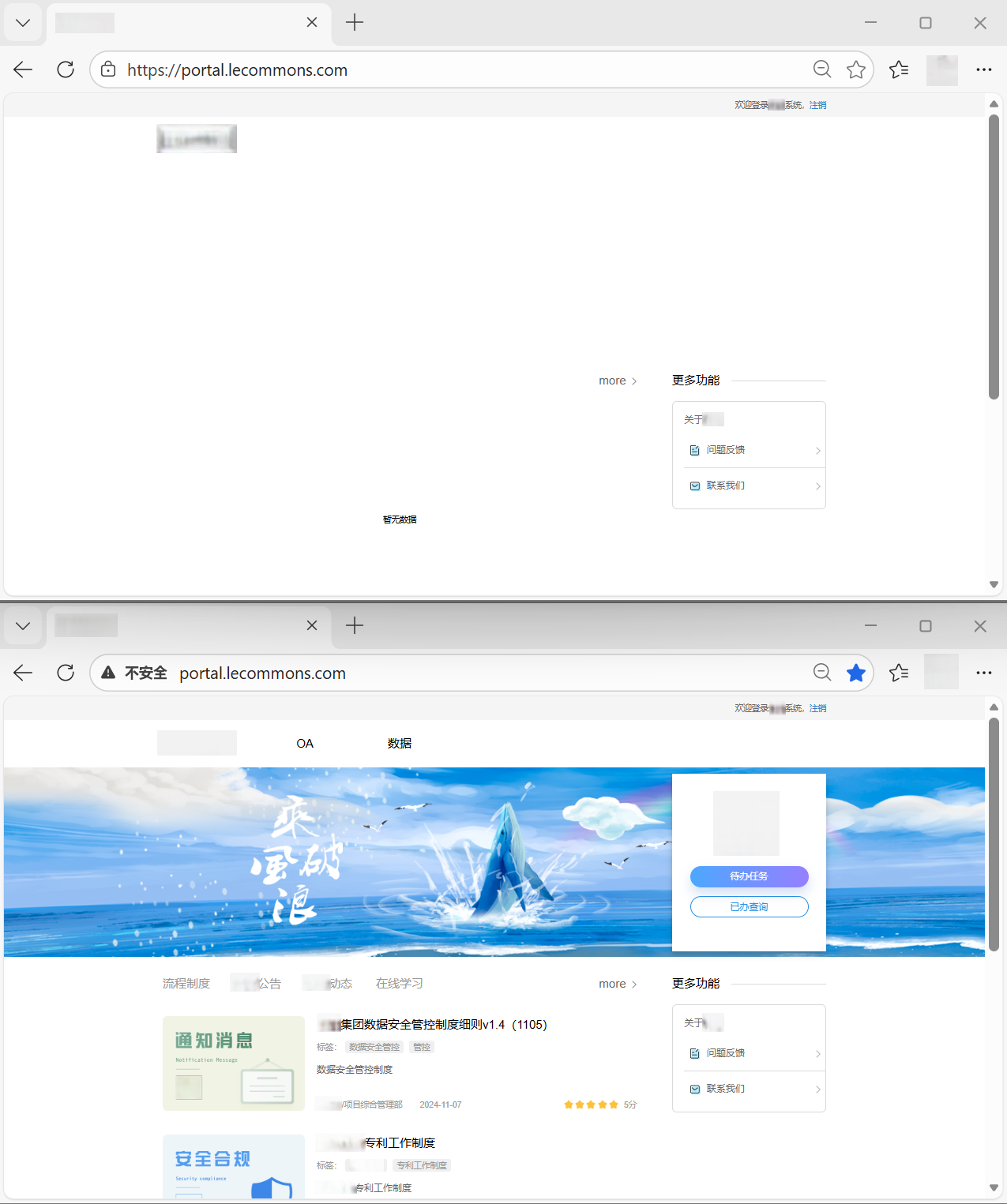1007x1204 pixels.
Task: Open zoom control in the 不安全 address bar
Action: (821, 673)
